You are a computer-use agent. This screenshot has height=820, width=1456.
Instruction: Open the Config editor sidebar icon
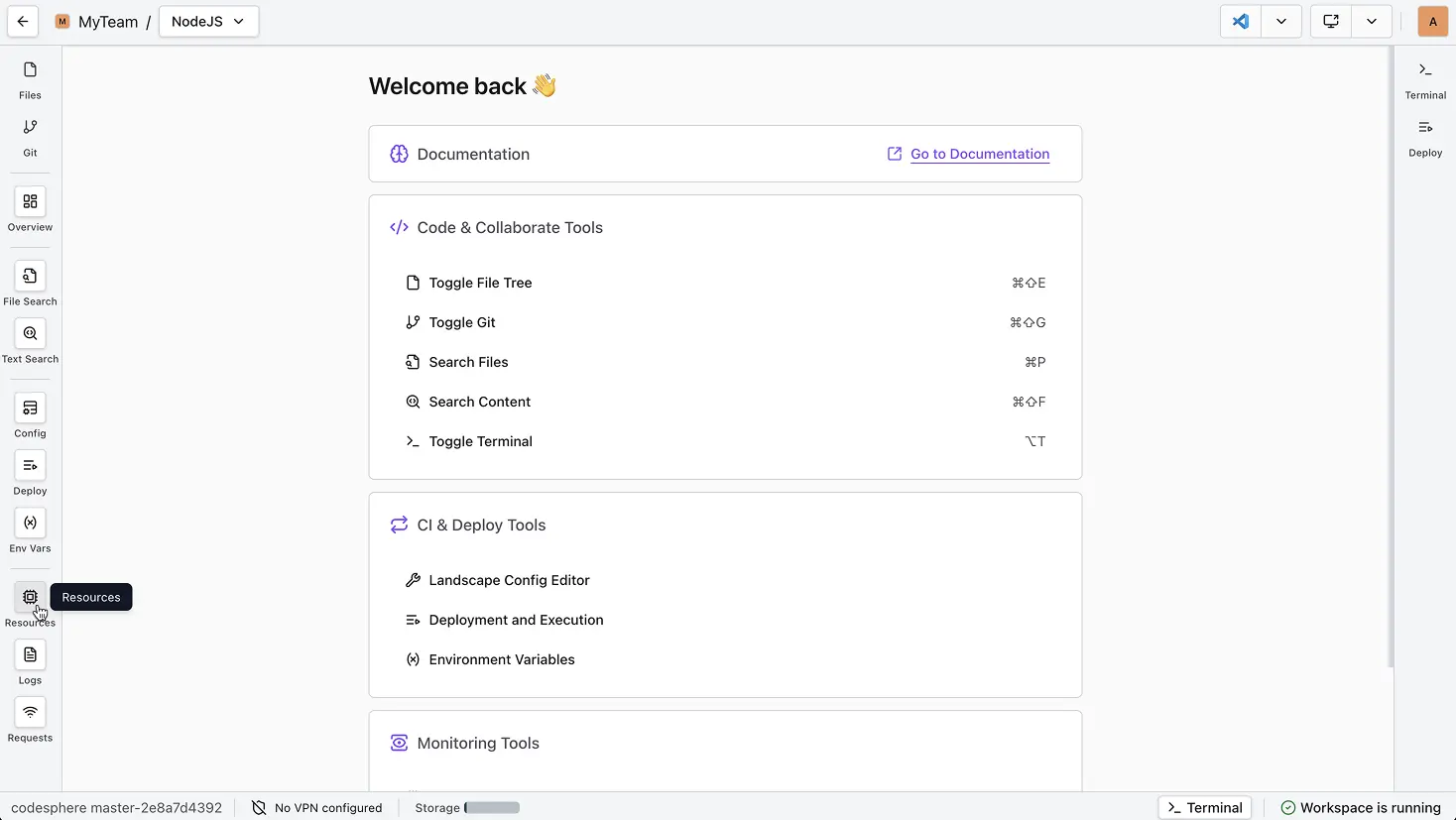click(x=30, y=409)
